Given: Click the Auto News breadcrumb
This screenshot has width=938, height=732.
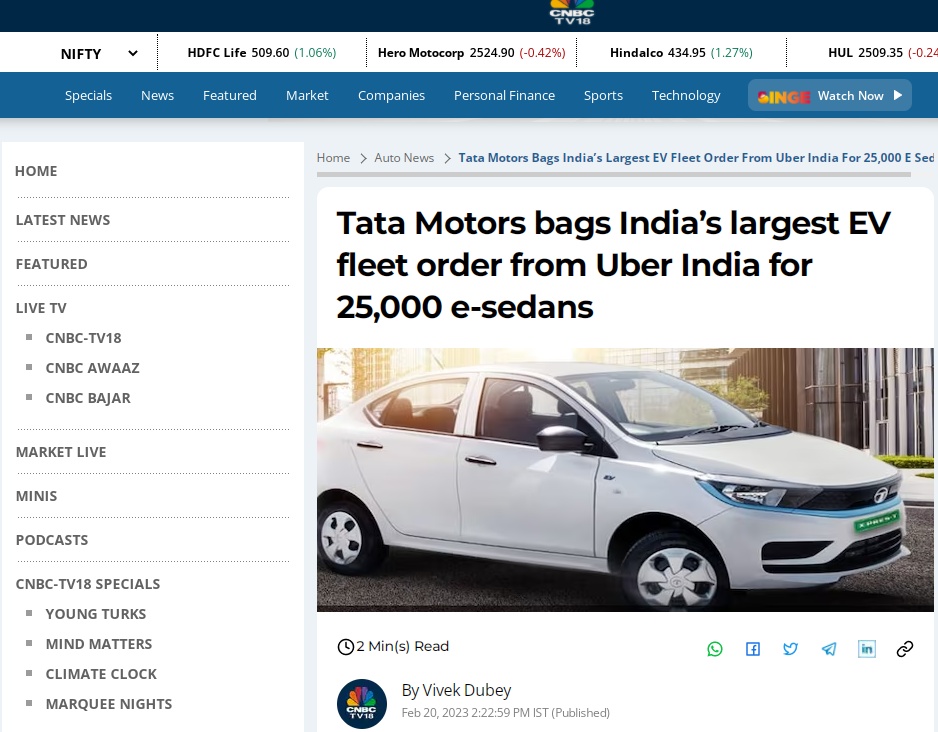Looking at the screenshot, I should [x=404, y=158].
